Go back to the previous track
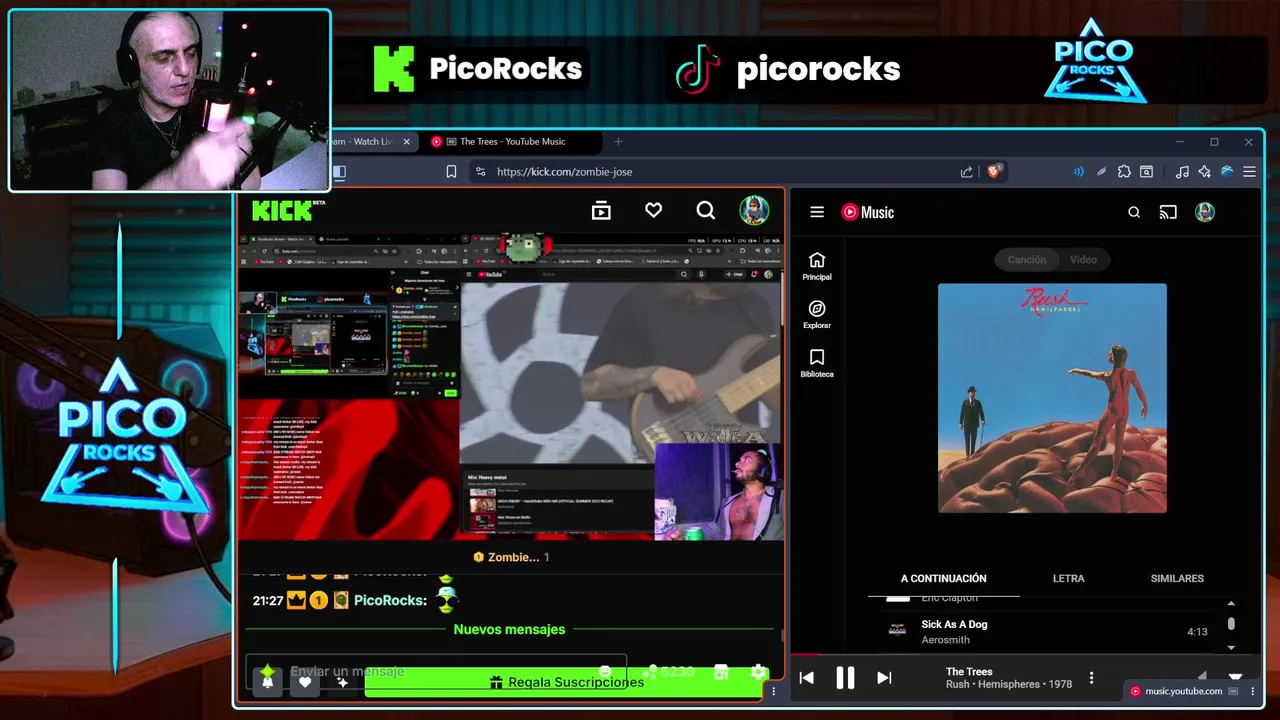 (x=807, y=678)
